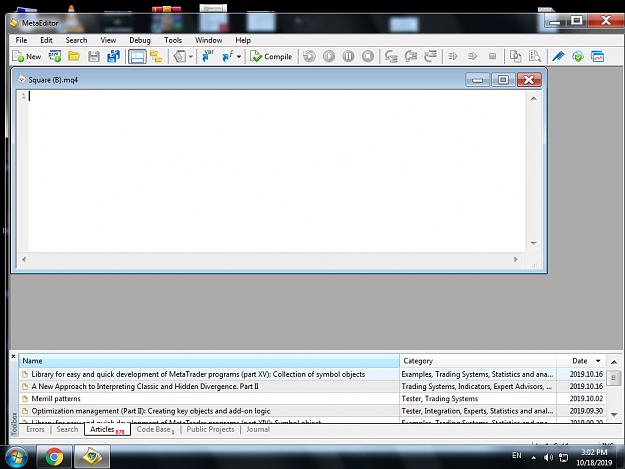Screen dimensions: 625x469
Task: Pause debugging with the pause icon
Action: pyautogui.click(x=348, y=57)
